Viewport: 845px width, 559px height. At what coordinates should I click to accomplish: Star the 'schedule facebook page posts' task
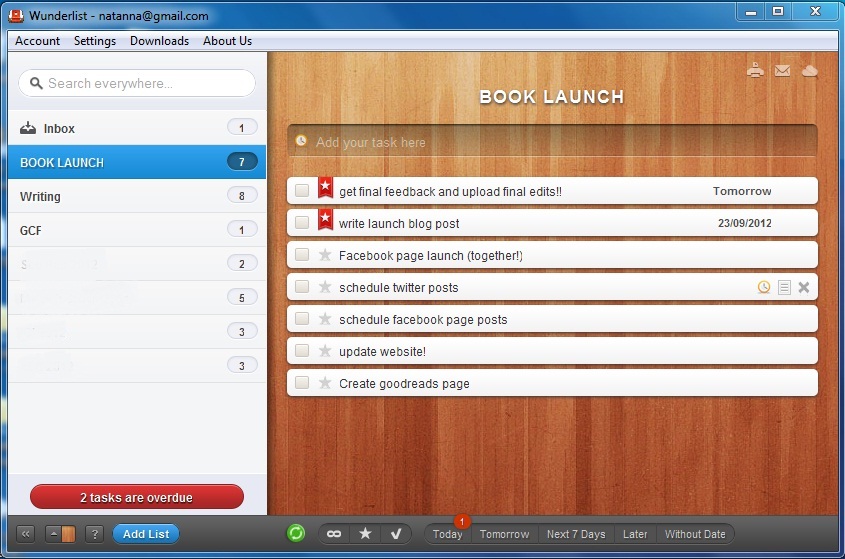(x=324, y=319)
